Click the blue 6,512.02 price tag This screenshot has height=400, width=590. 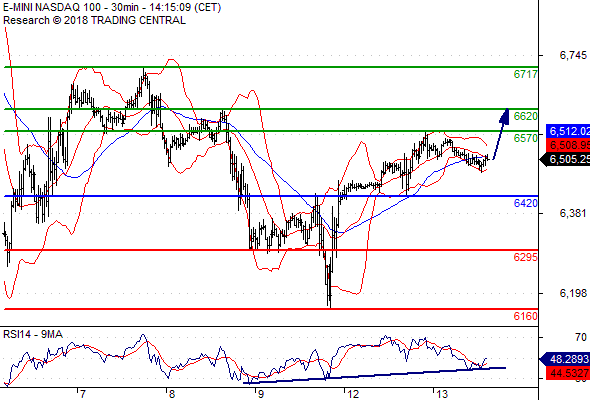click(x=568, y=131)
